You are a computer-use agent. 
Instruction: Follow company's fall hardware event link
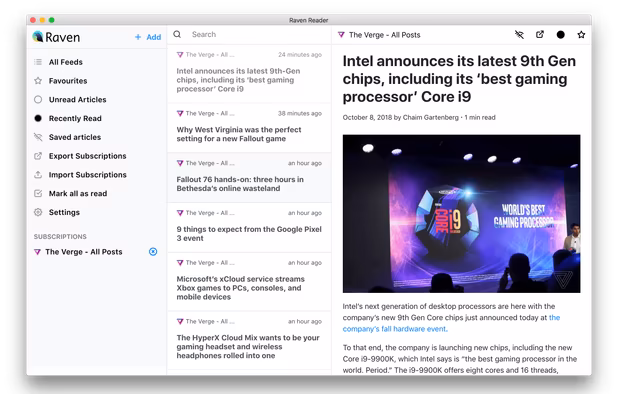pyautogui.click(x=395, y=329)
